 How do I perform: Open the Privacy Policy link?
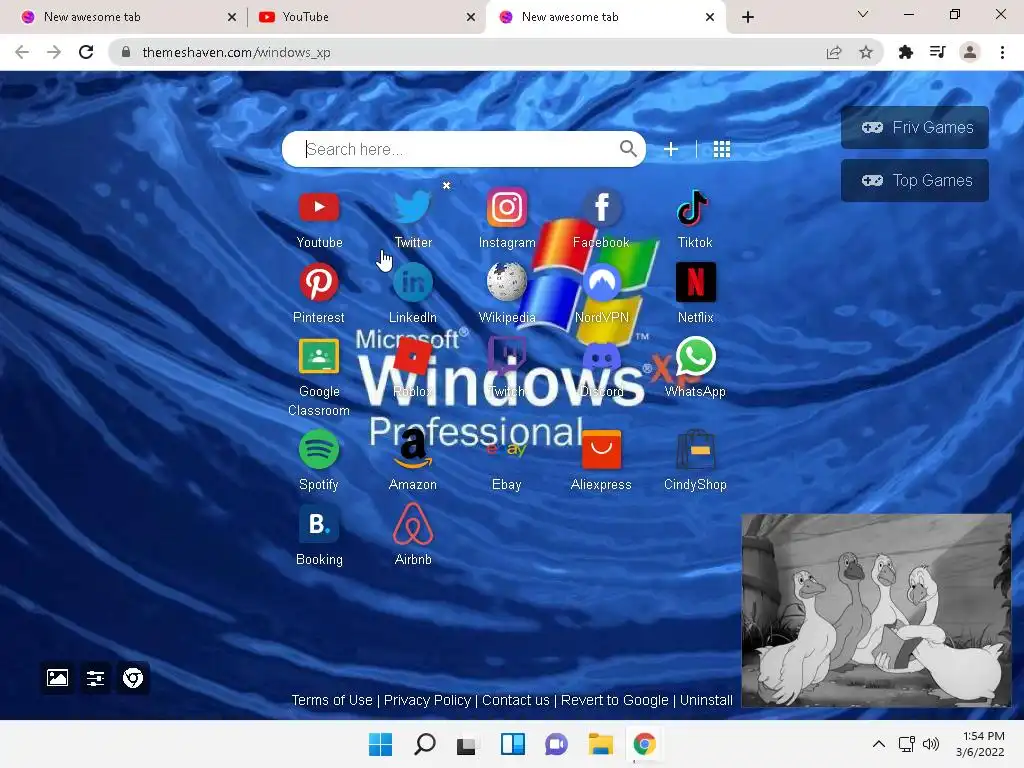click(x=427, y=700)
